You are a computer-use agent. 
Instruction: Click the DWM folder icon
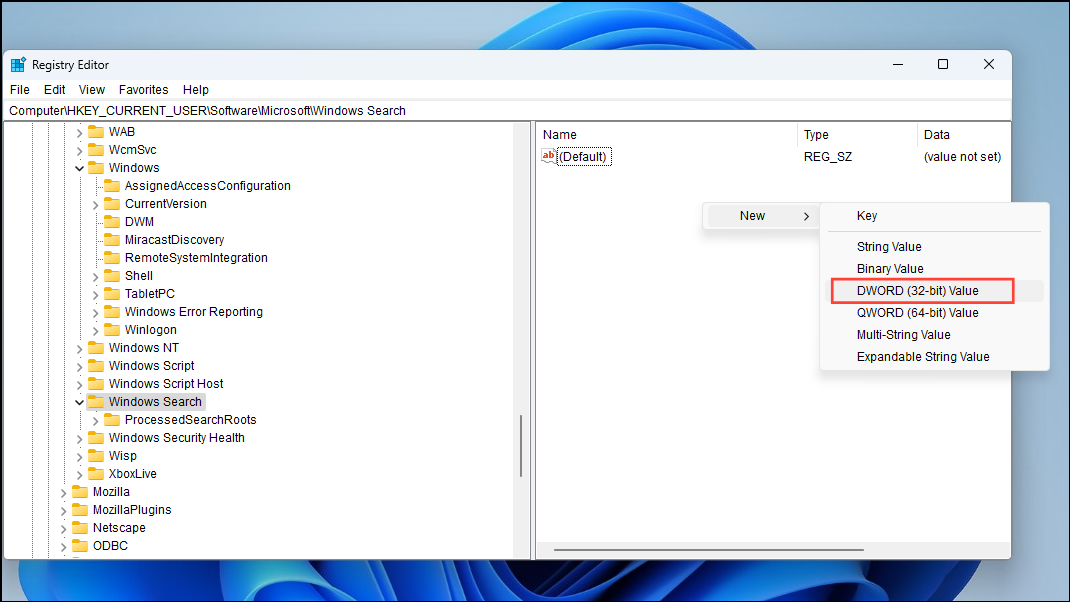pos(112,222)
